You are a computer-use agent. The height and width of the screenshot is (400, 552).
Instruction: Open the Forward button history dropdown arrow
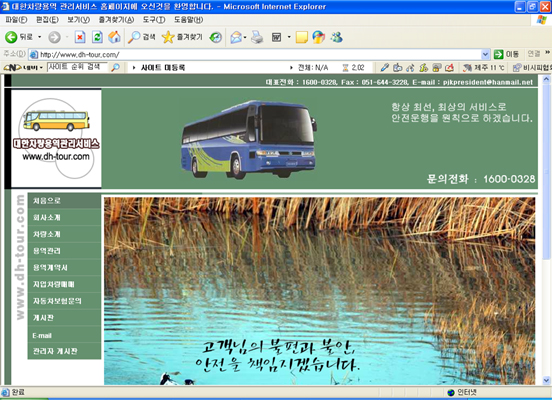pos(67,37)
